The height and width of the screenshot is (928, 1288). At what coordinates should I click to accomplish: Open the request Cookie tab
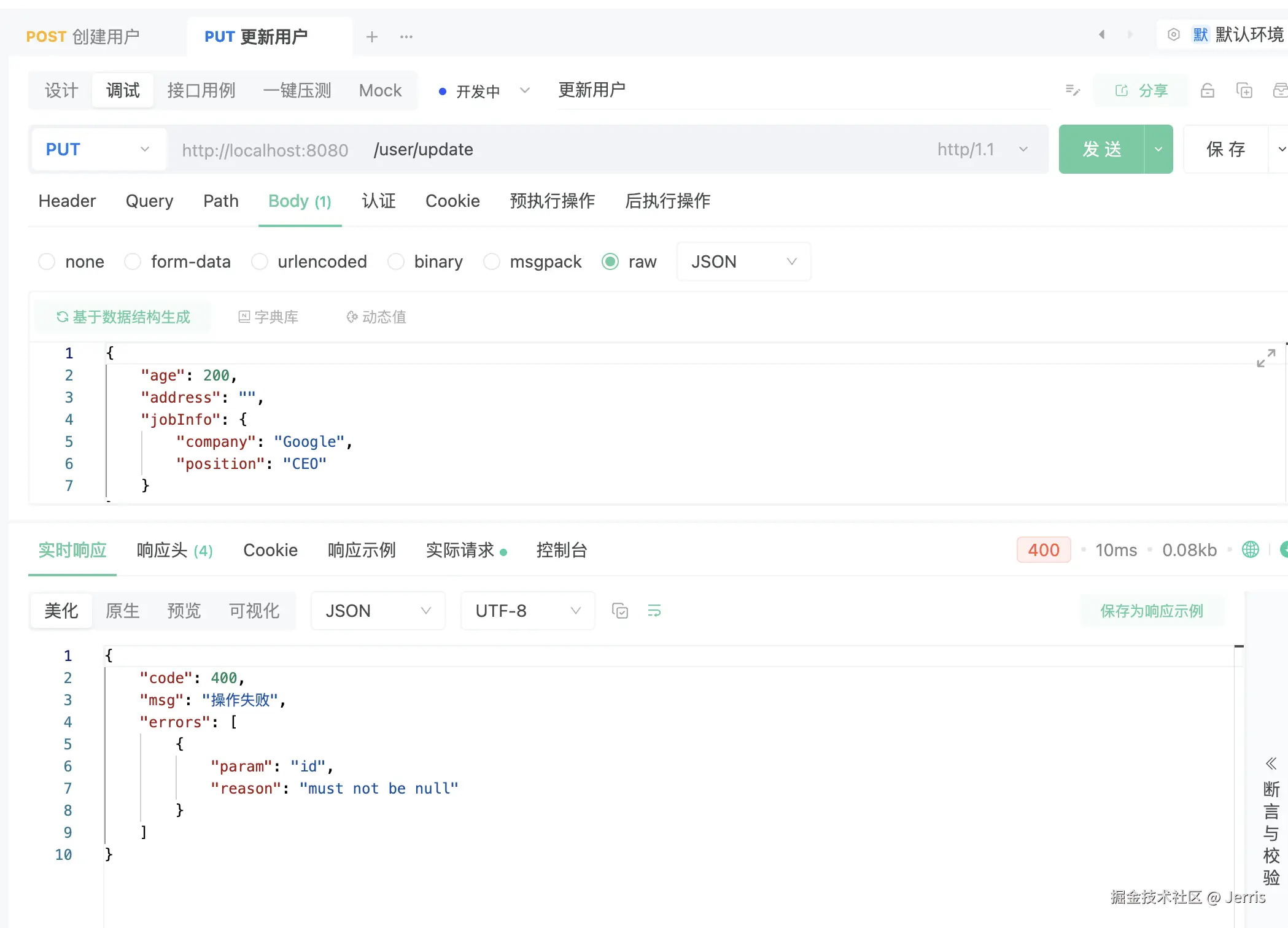pos(452,201)
